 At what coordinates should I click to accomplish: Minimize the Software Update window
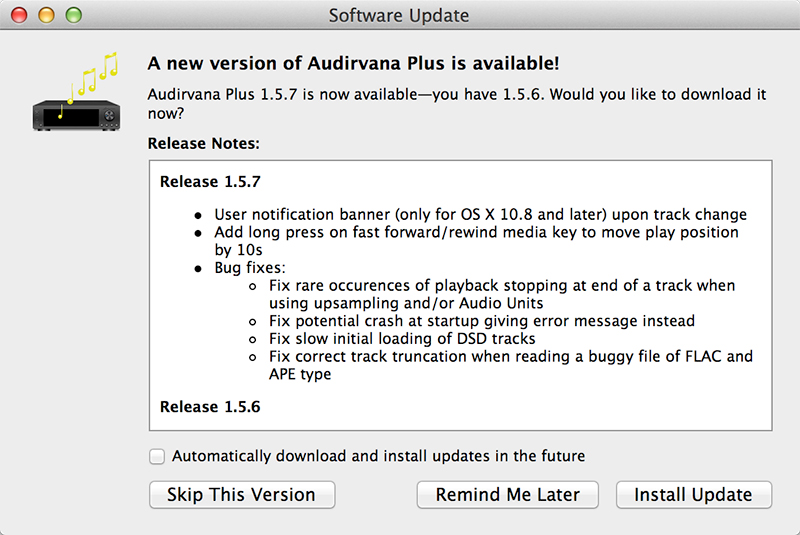click(46, 15)
